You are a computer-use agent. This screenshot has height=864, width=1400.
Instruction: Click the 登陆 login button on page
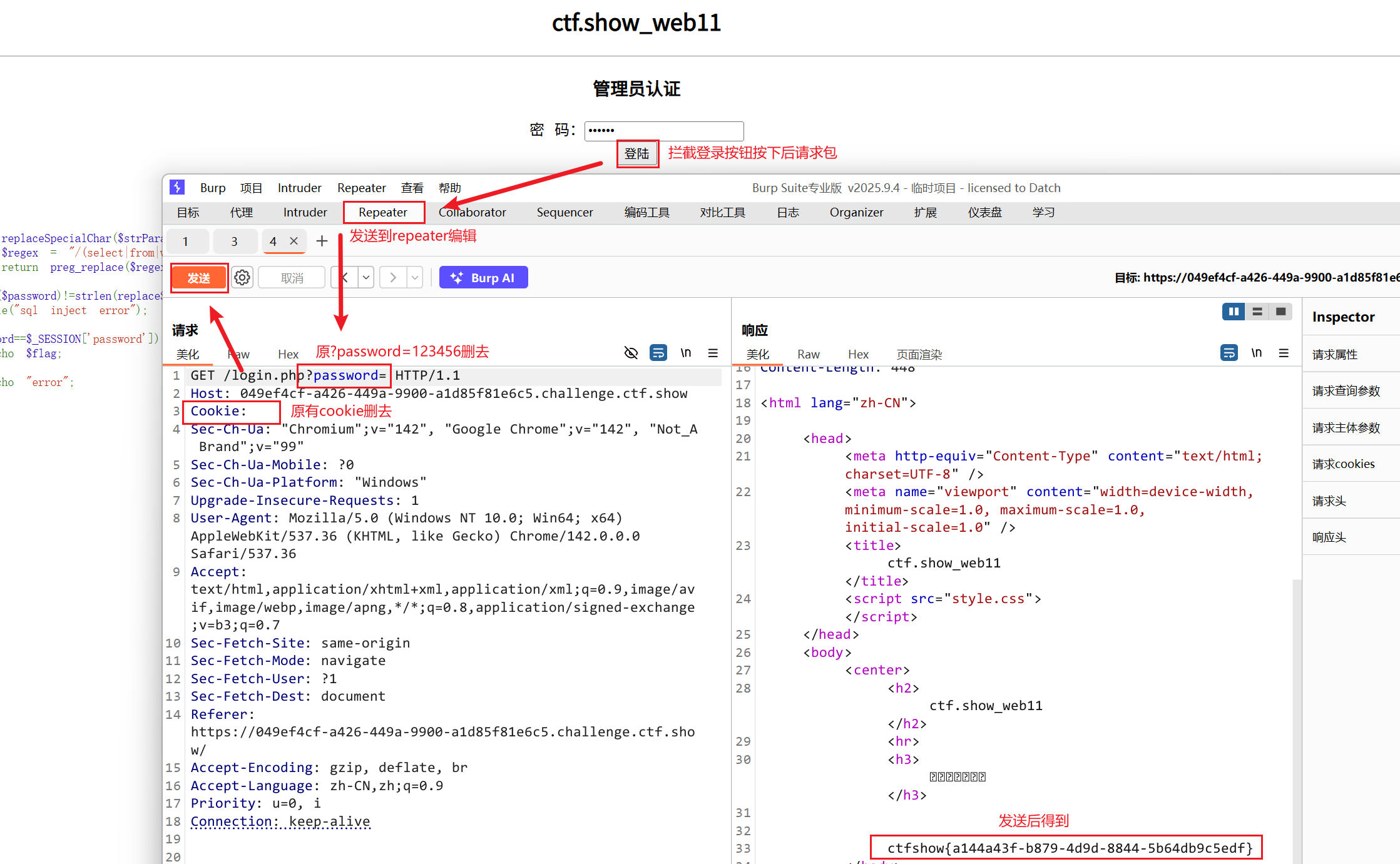click(636, 153)
